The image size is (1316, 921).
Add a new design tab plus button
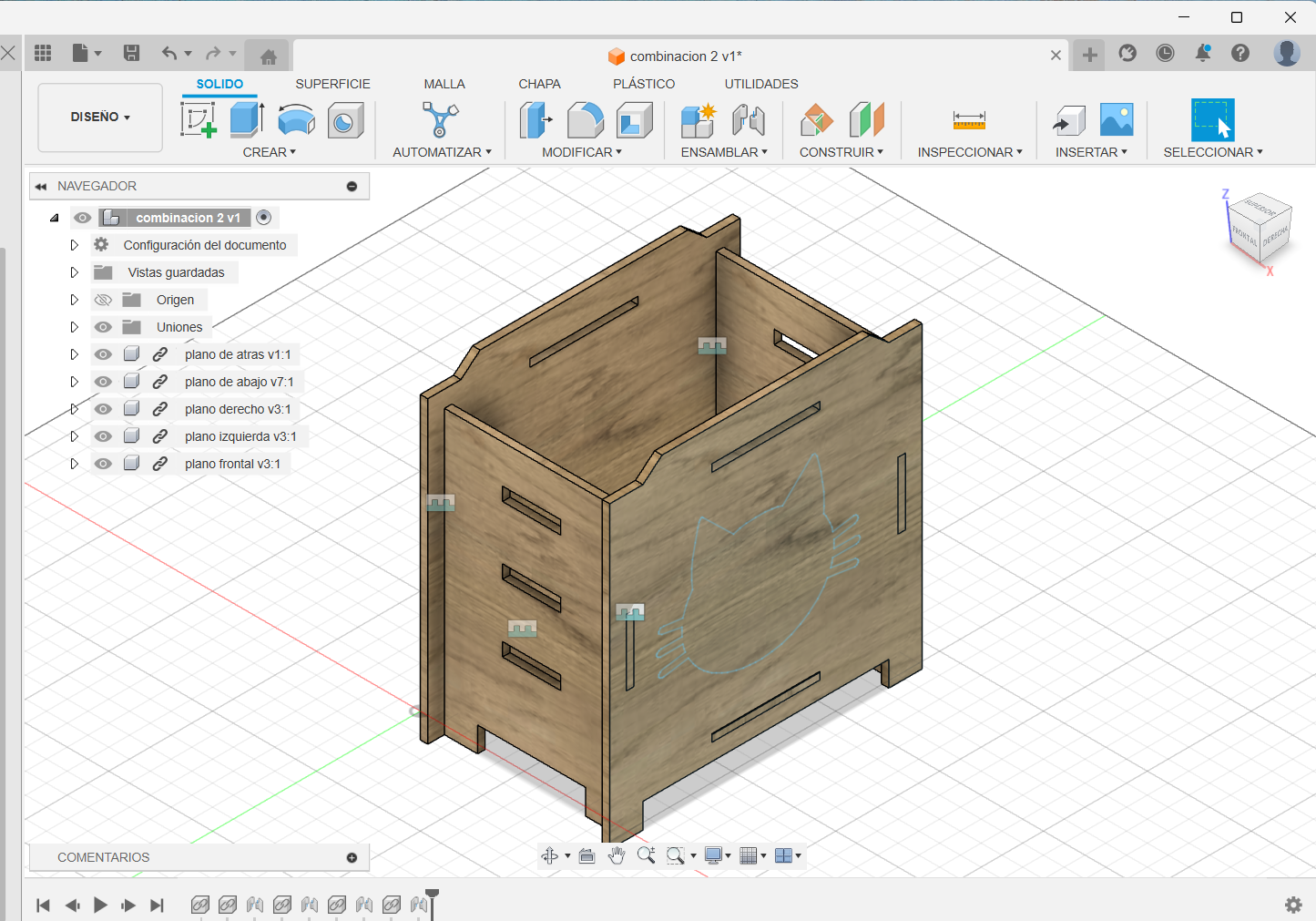click(1089, 55)
